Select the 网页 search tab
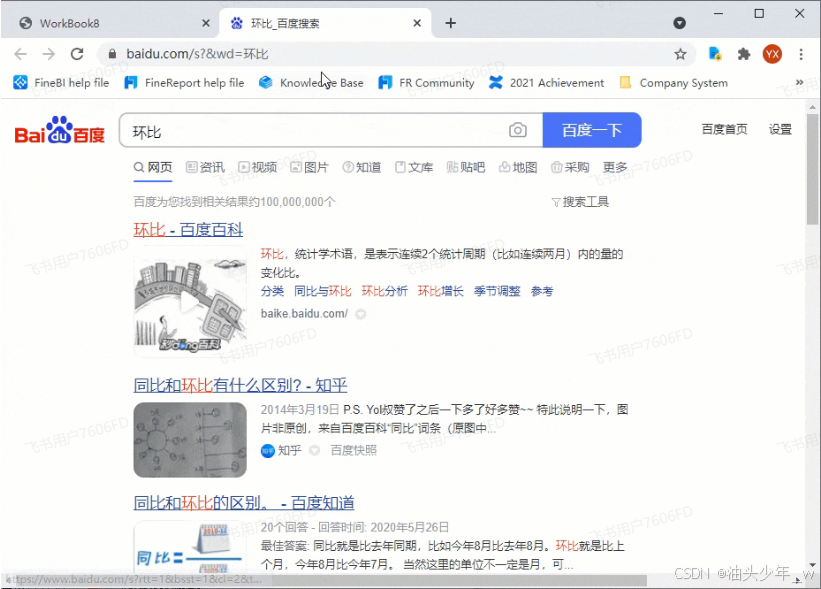Screen dimensions: 821x589 (153, 168)
